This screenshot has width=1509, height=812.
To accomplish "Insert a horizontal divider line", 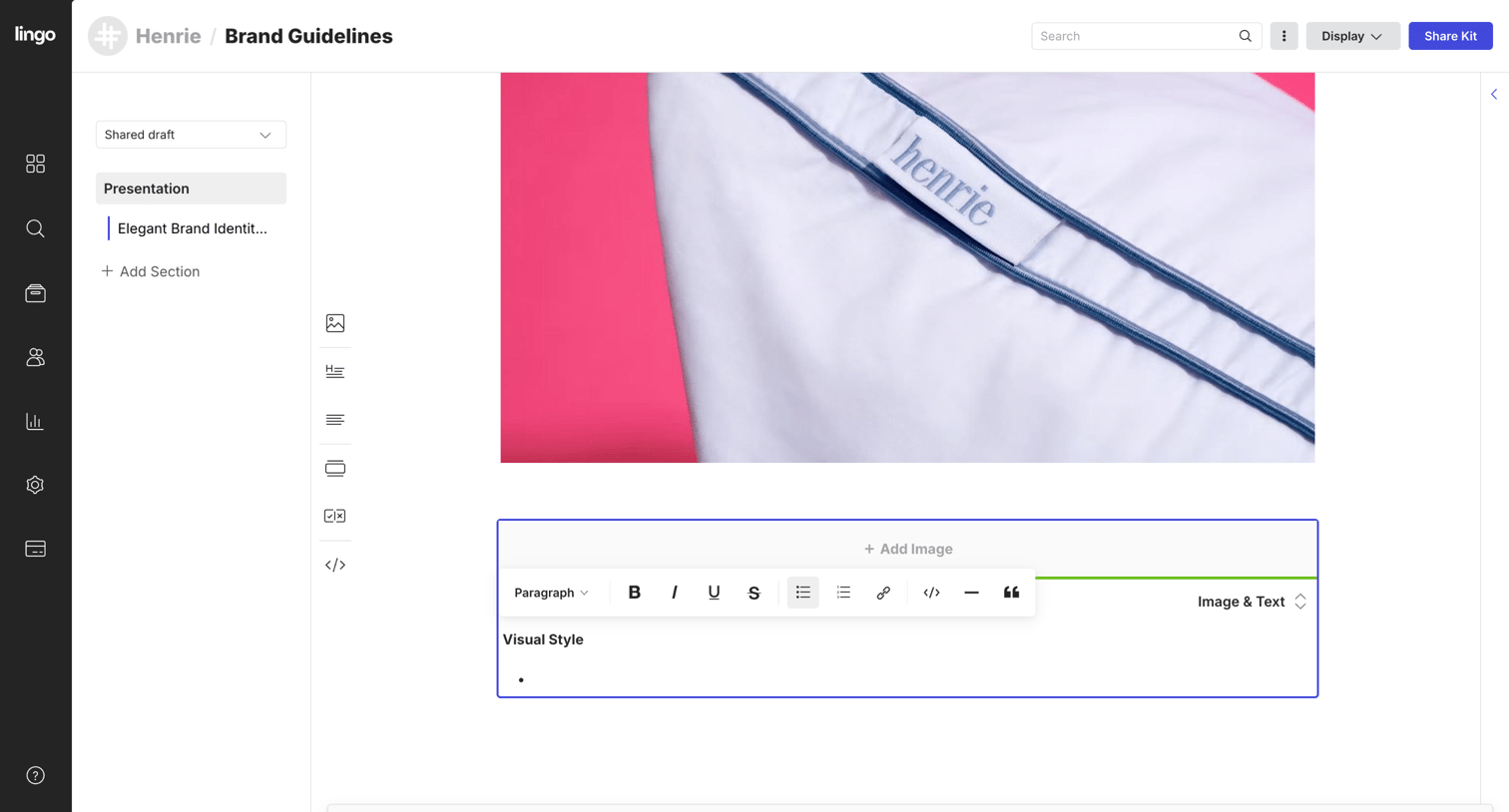I will (x=971, y=593).
